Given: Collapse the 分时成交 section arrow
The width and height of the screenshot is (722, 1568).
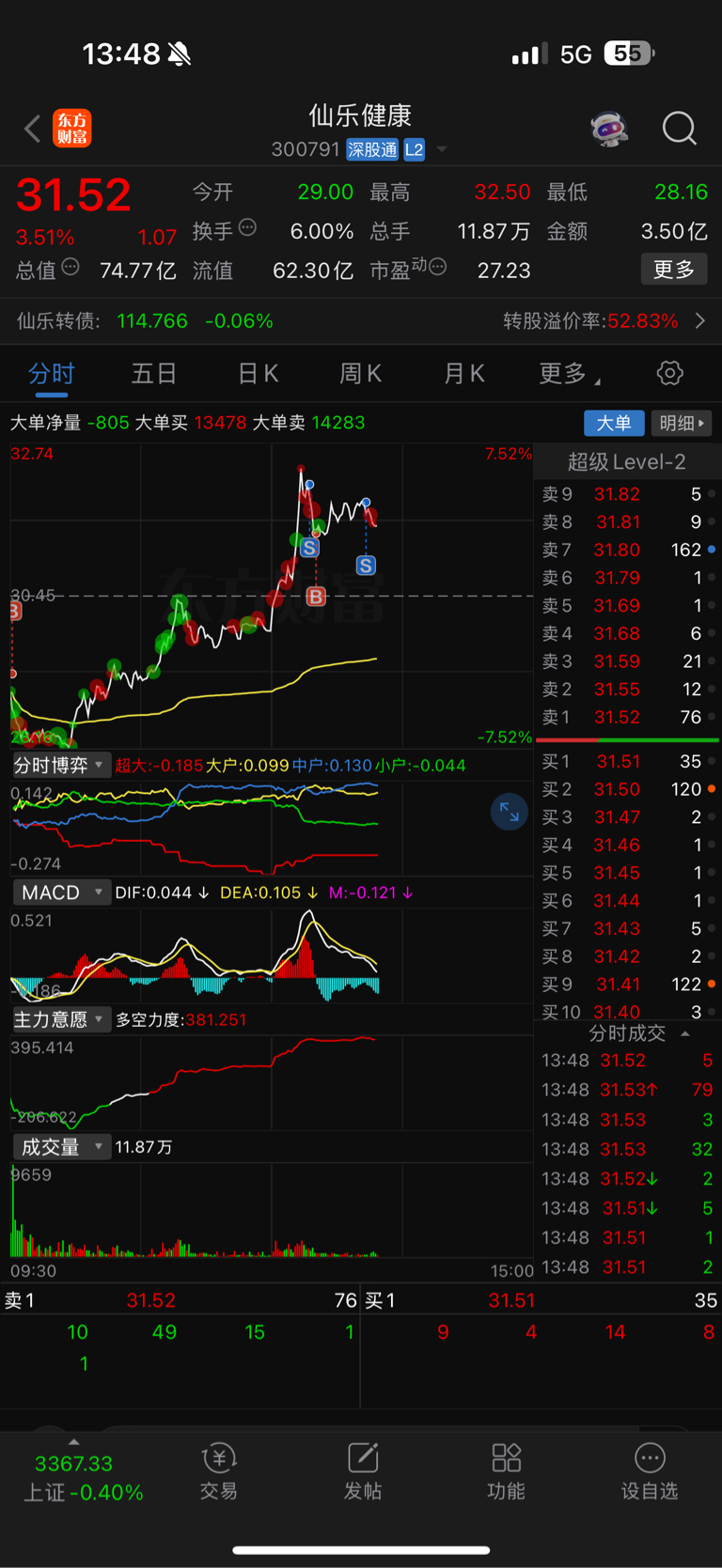Looking at the screenshot, I should tap(685, 1033).
